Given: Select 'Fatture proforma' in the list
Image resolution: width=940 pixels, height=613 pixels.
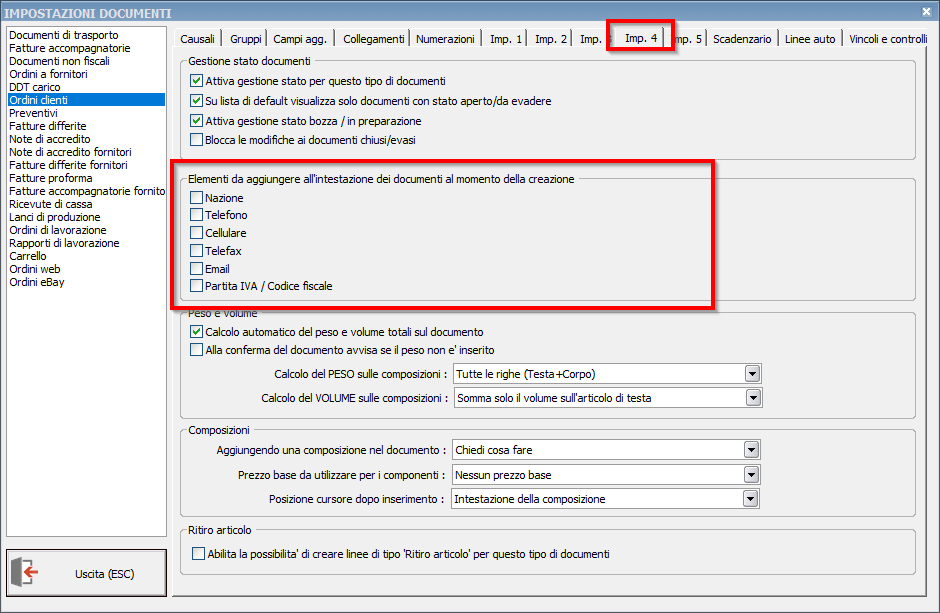Looking at the screenshot, I should coord(86,178).
